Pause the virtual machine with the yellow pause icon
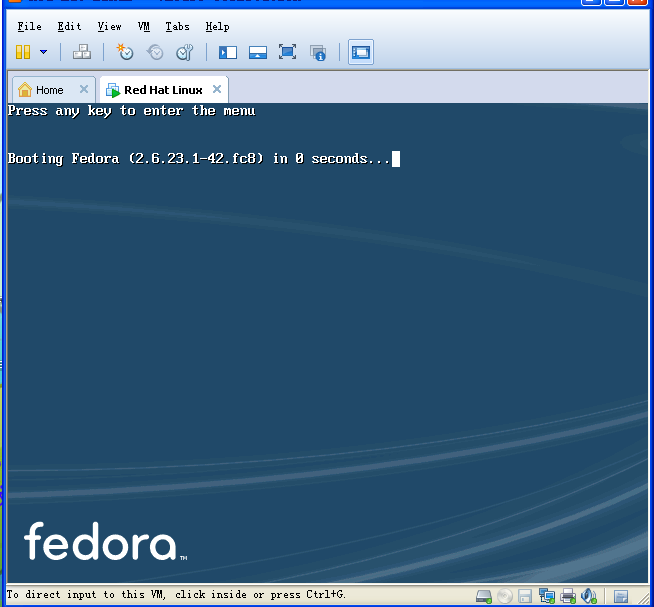The height and width of the screenshot is (607, 654). [x=23, y=52]
